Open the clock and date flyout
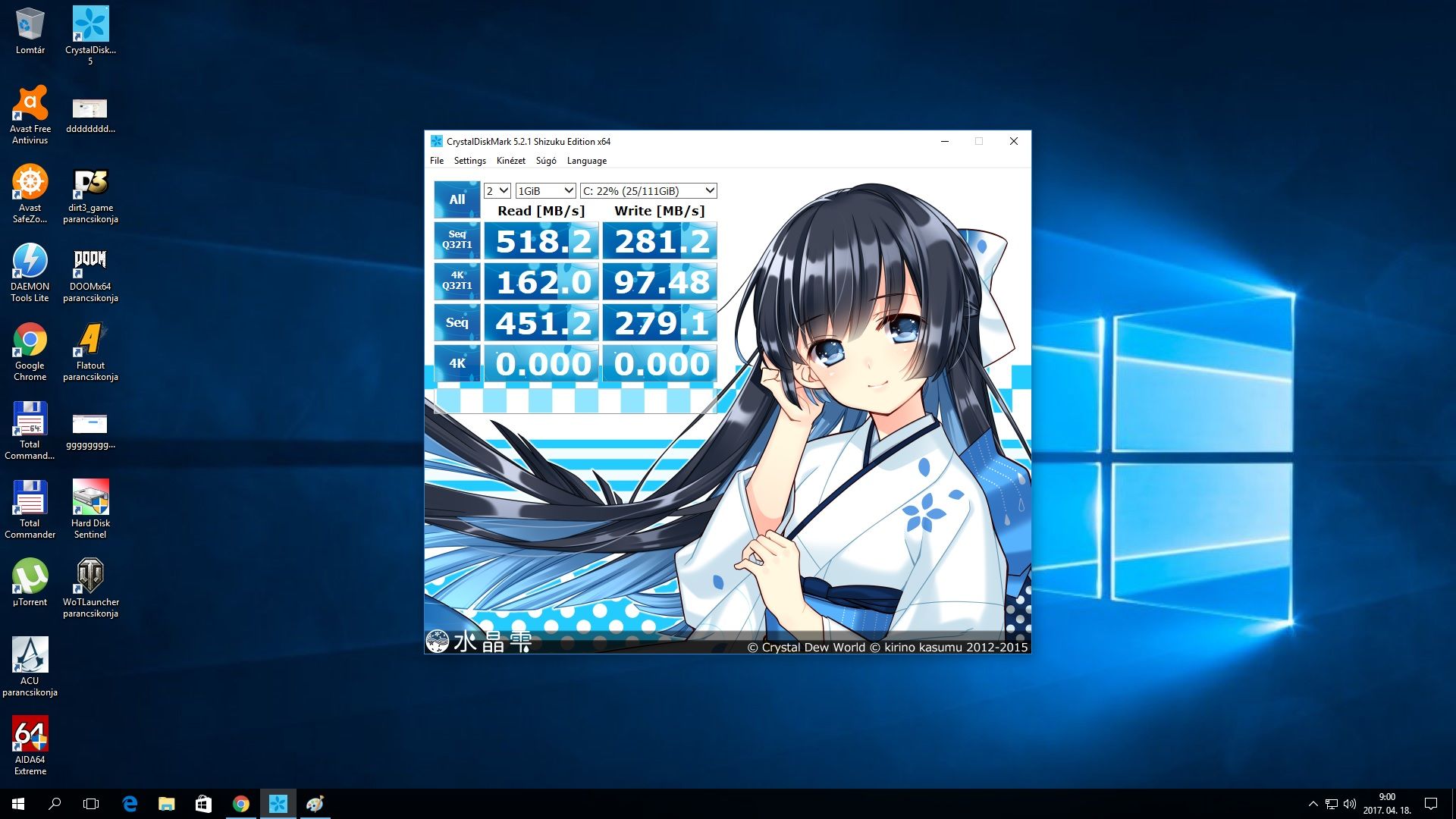 [1387, 804]
